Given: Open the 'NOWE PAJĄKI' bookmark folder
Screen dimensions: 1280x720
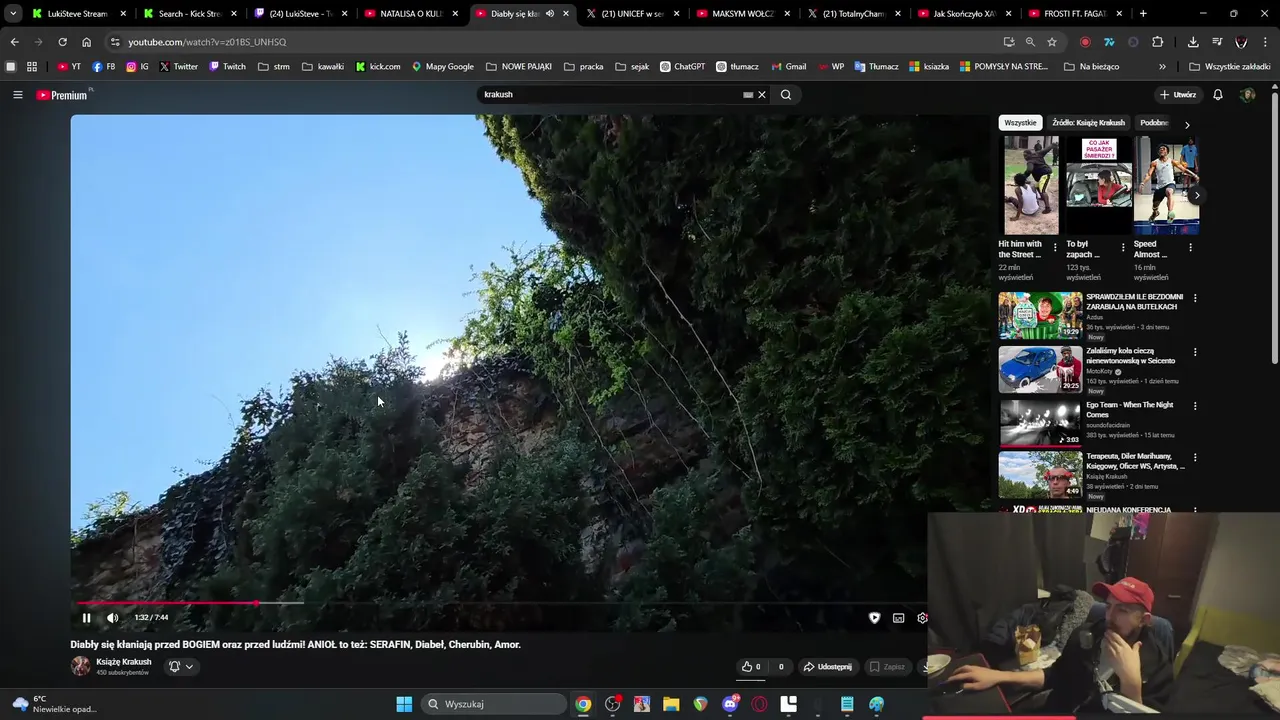Looking at the screenshot, I should (x=519, y=67).
